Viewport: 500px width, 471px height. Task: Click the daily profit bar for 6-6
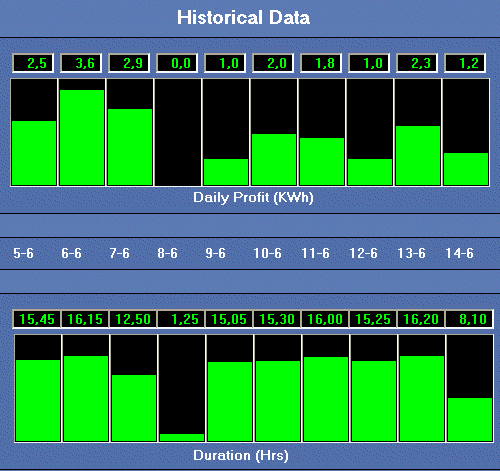pyautogui.click(x=82, y=132)
